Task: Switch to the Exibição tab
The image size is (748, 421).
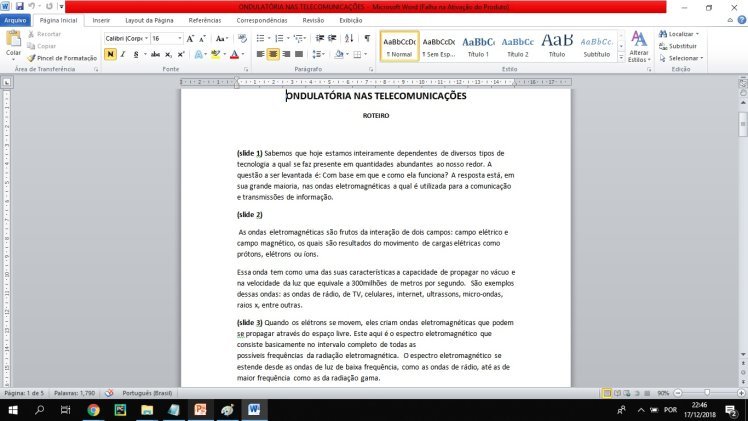Action: 351,21
